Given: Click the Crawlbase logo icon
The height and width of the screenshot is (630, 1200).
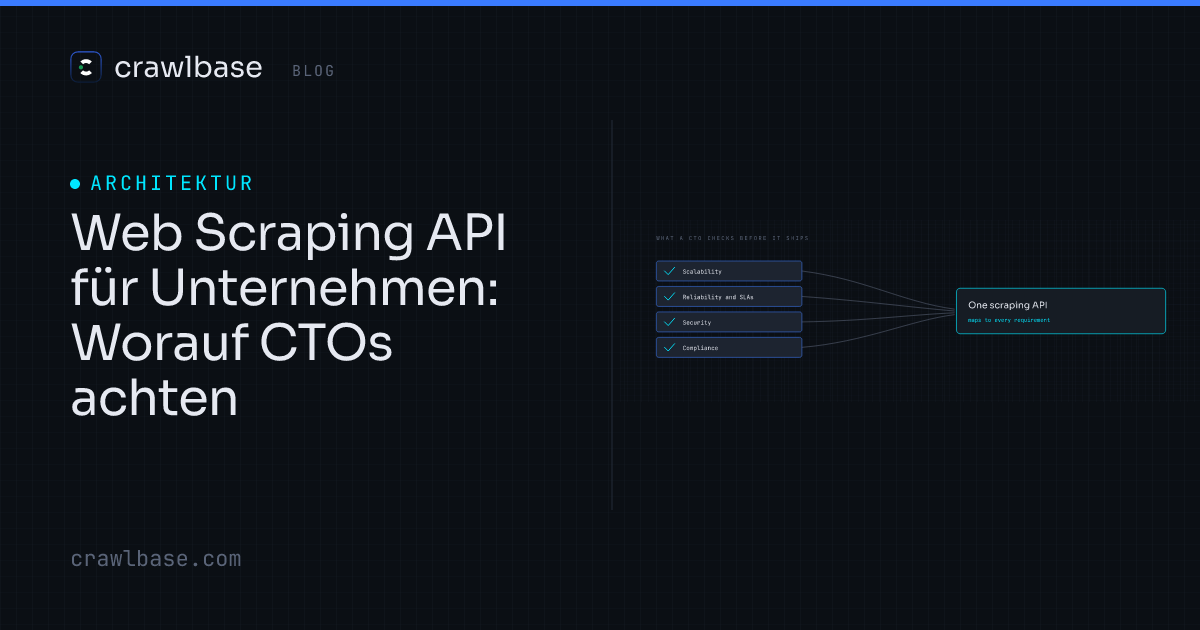Looking at the screenshot, I should coord(86,68).
